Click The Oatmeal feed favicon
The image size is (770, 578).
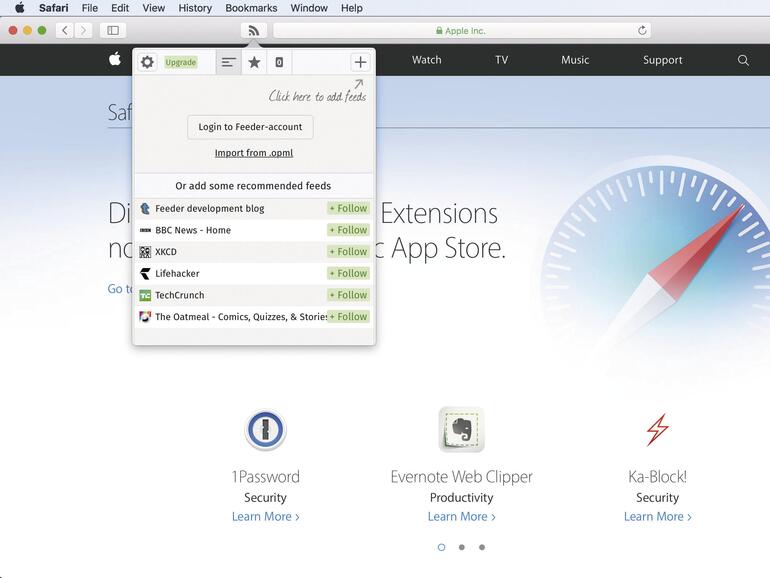click(145, 317)
